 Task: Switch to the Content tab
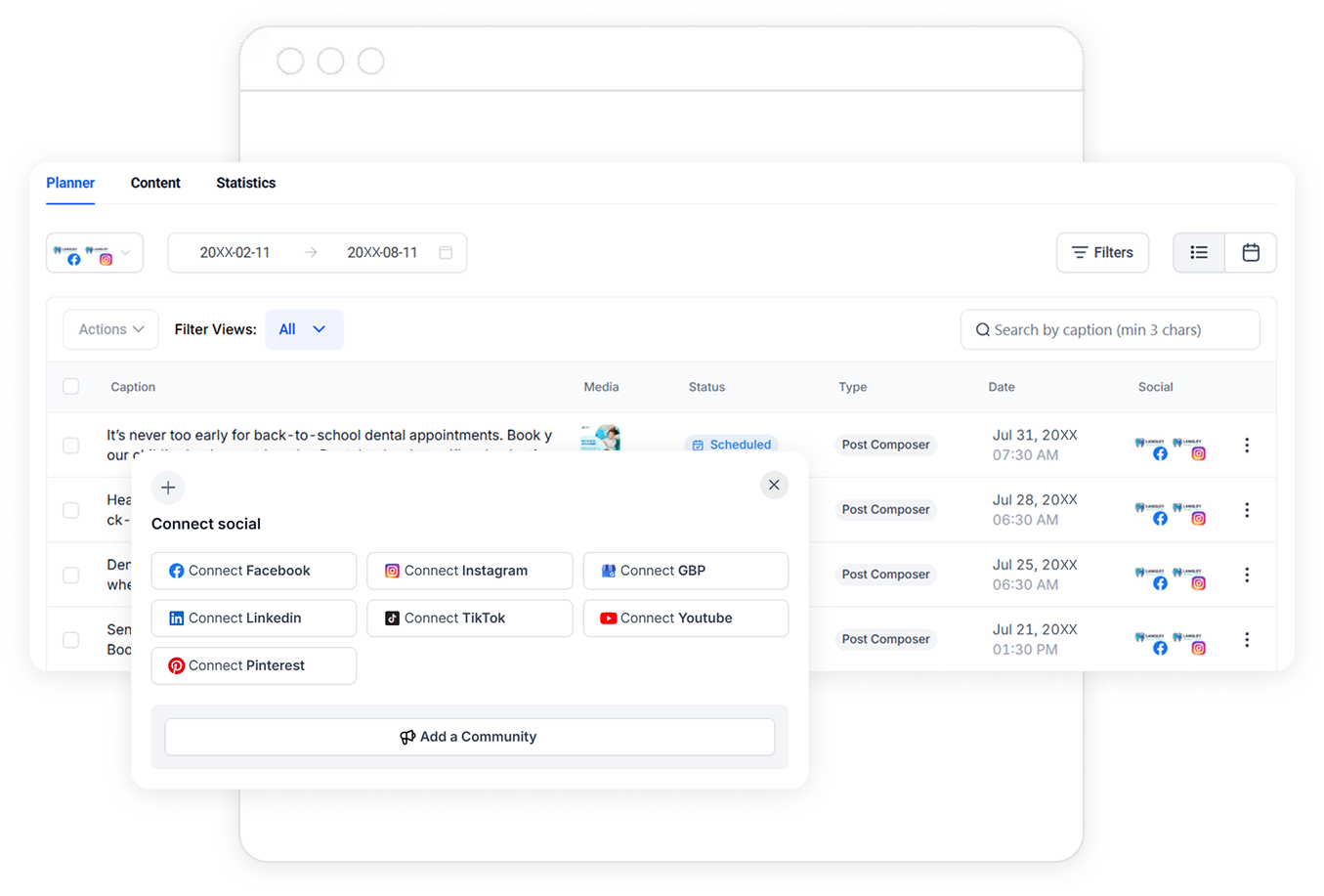[x=155, y=184]
